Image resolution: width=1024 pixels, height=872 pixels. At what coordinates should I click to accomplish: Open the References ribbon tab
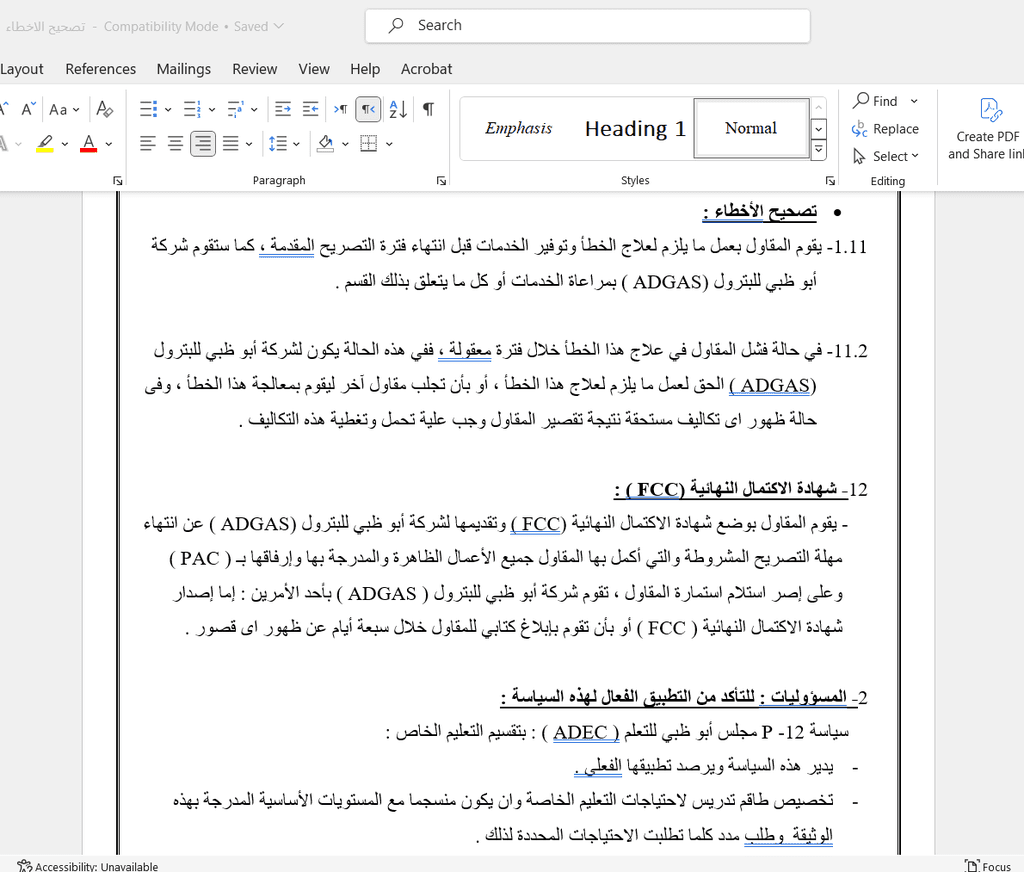tap(101, 69)
